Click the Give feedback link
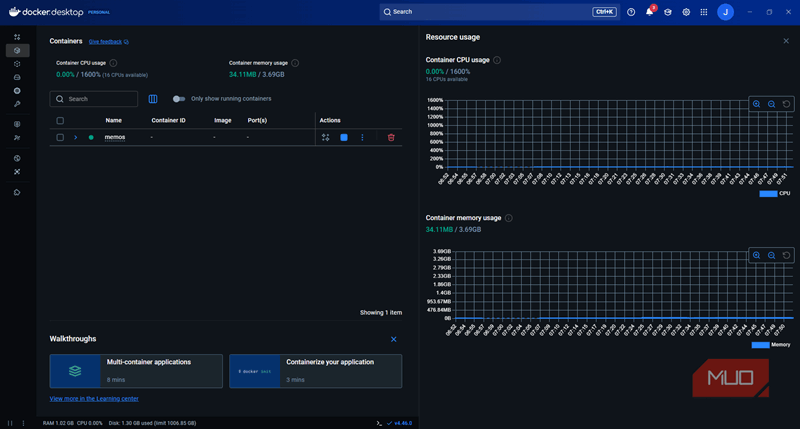 click(x=107, y=42)
